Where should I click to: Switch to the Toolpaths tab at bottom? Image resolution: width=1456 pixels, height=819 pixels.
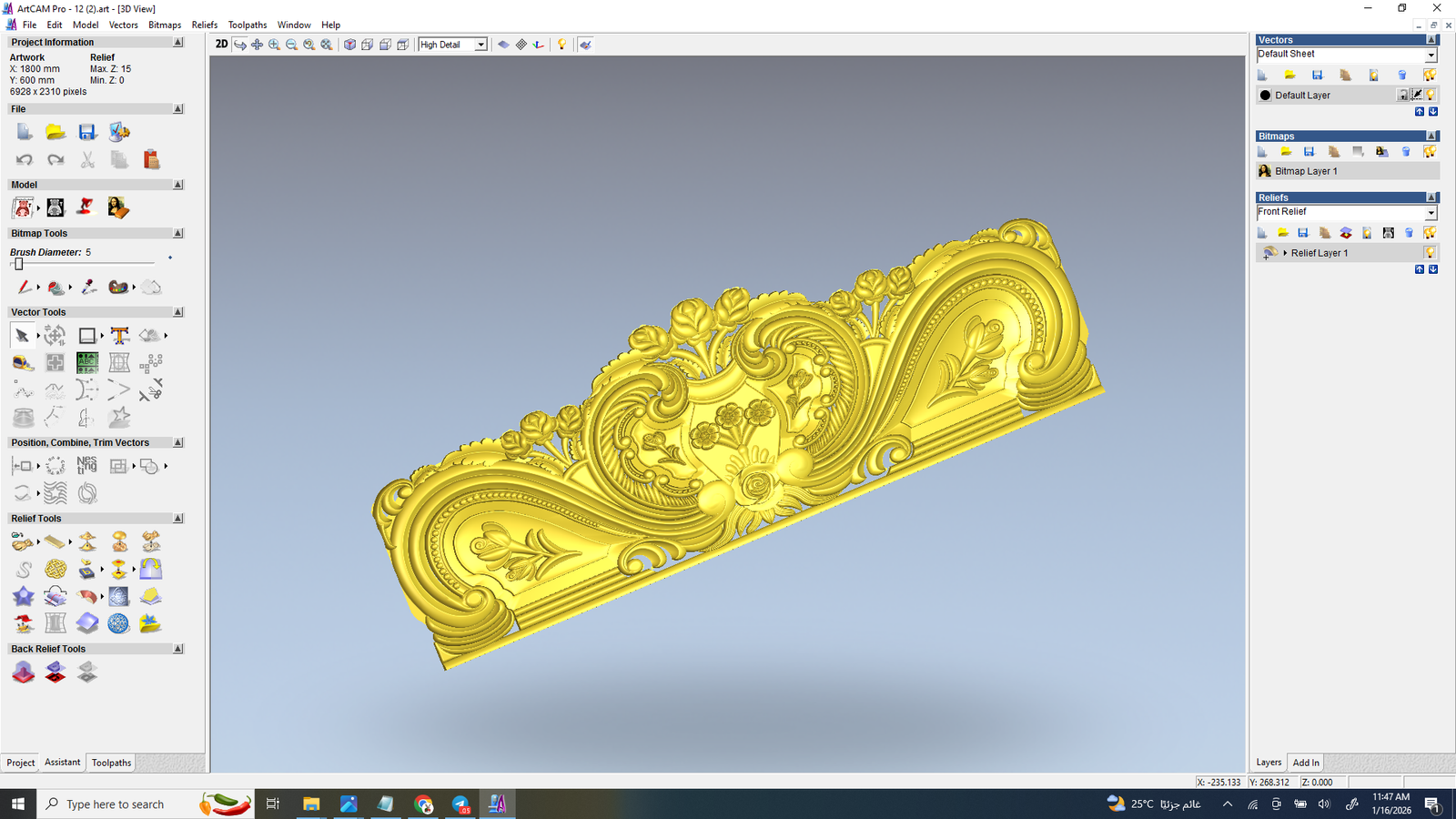coord(111,763)
